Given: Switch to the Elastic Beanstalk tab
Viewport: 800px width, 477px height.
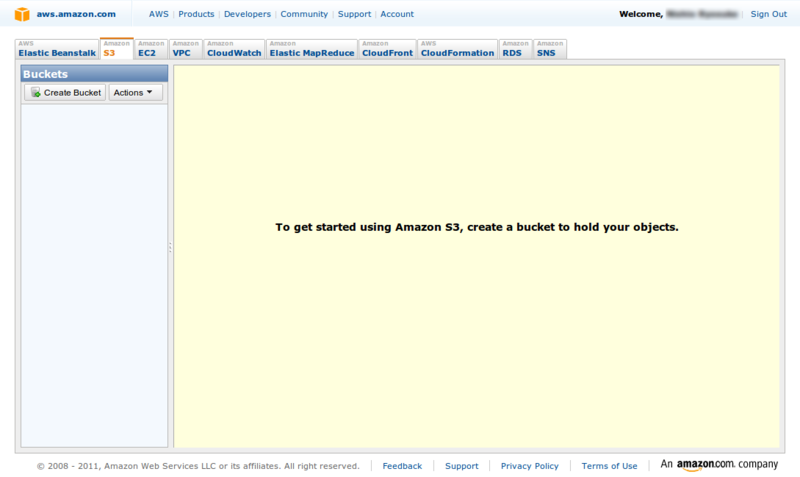Looking at the screenshot, I should pyautogui.click(x=57, y=49).
